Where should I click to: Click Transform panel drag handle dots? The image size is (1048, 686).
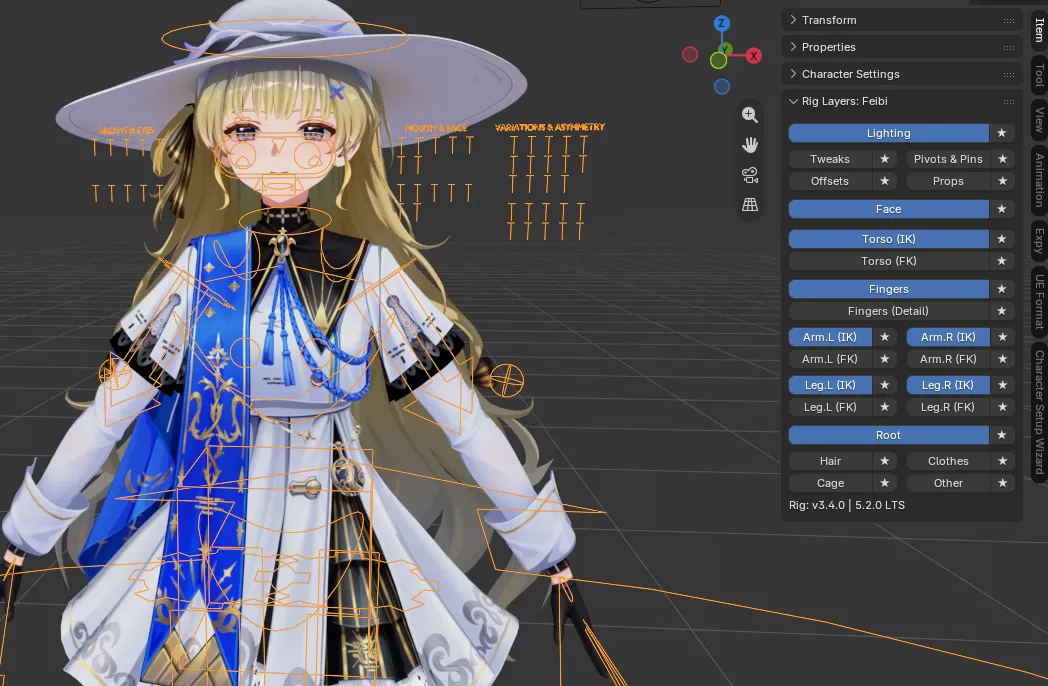1009,21
